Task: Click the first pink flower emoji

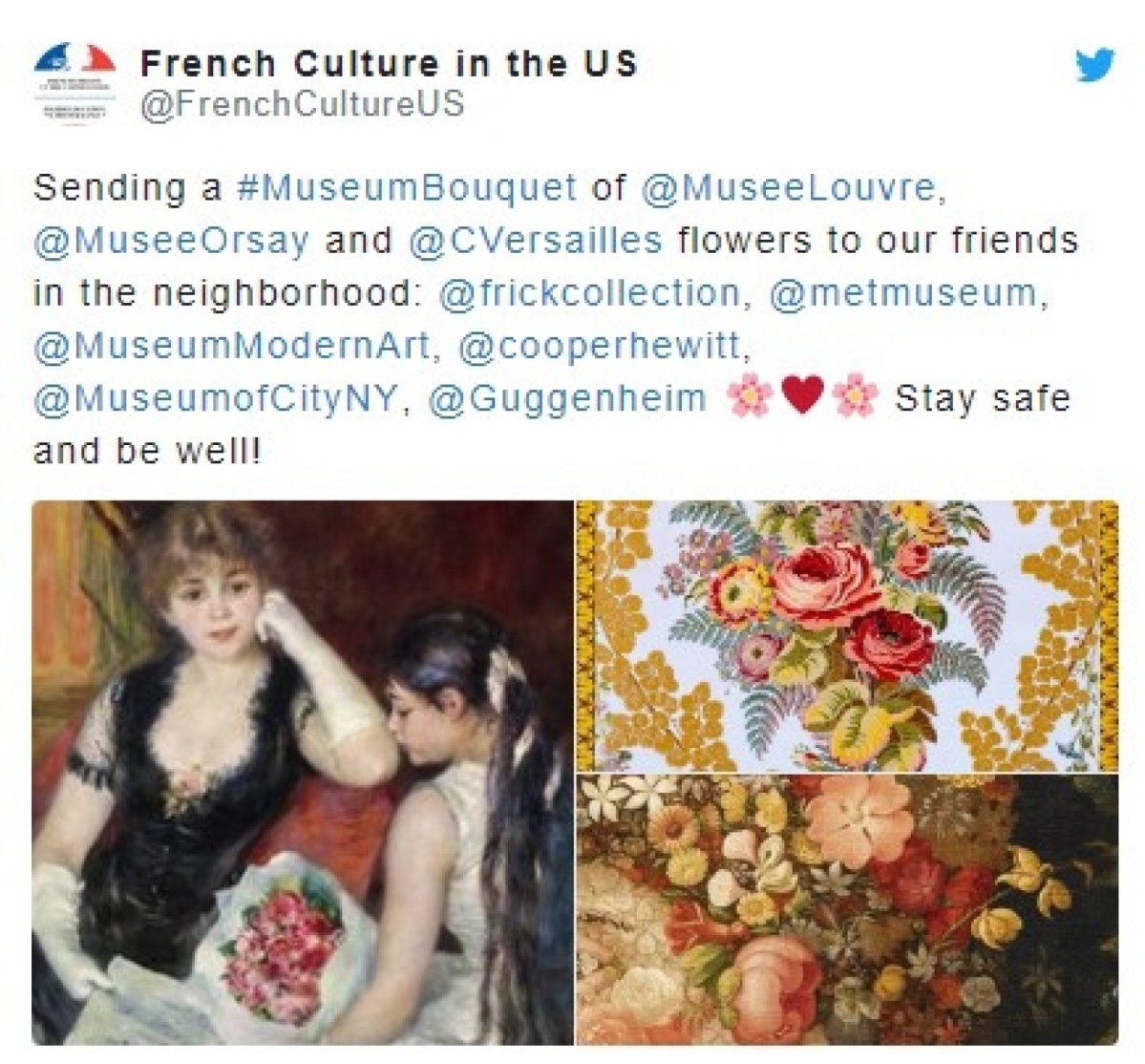Action: pos(750,398)
